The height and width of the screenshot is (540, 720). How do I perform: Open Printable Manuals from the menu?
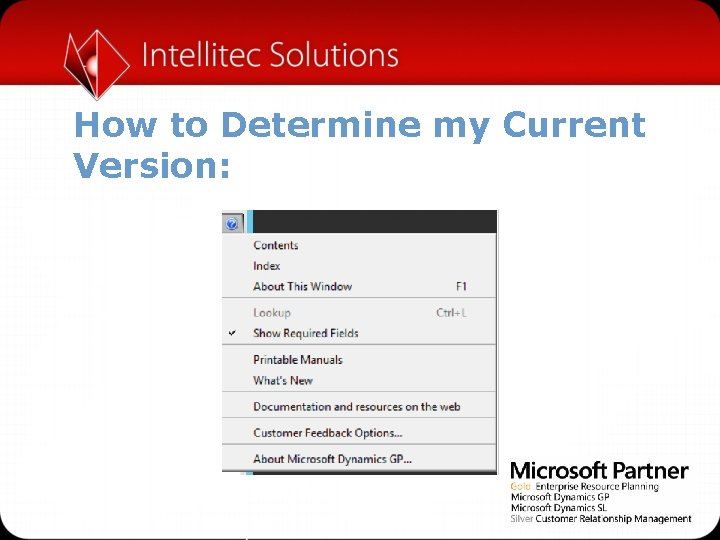pyautogui.click(x=359, y=360)
